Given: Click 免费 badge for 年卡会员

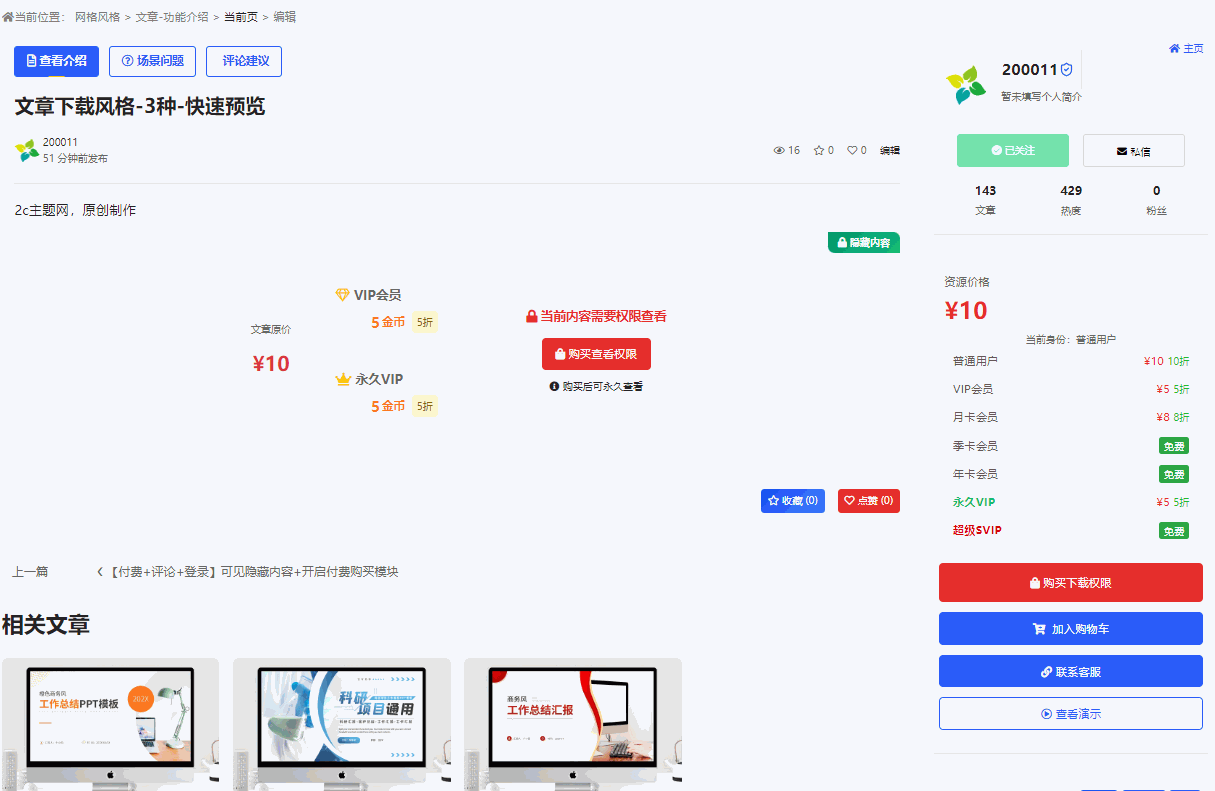Looking at the screenshot, I should point(1174,474).
